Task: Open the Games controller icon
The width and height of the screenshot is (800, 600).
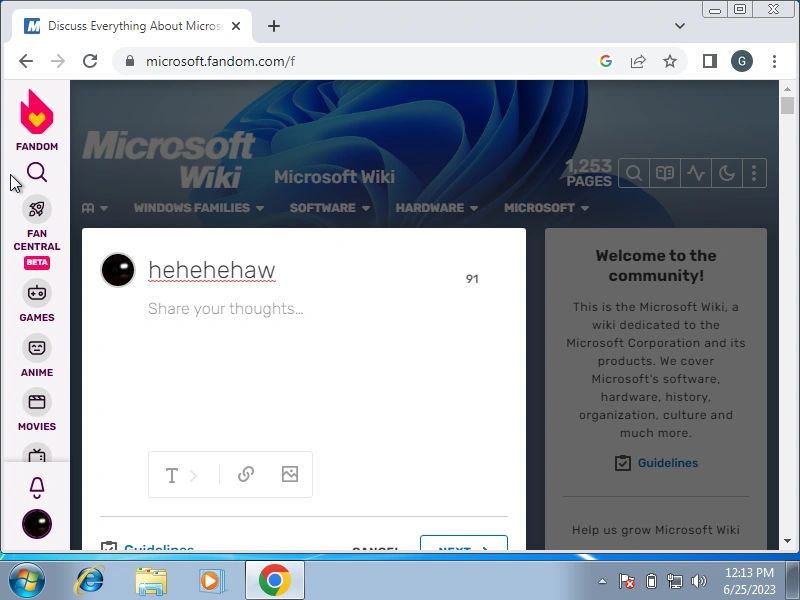Action: click(37, 293)
